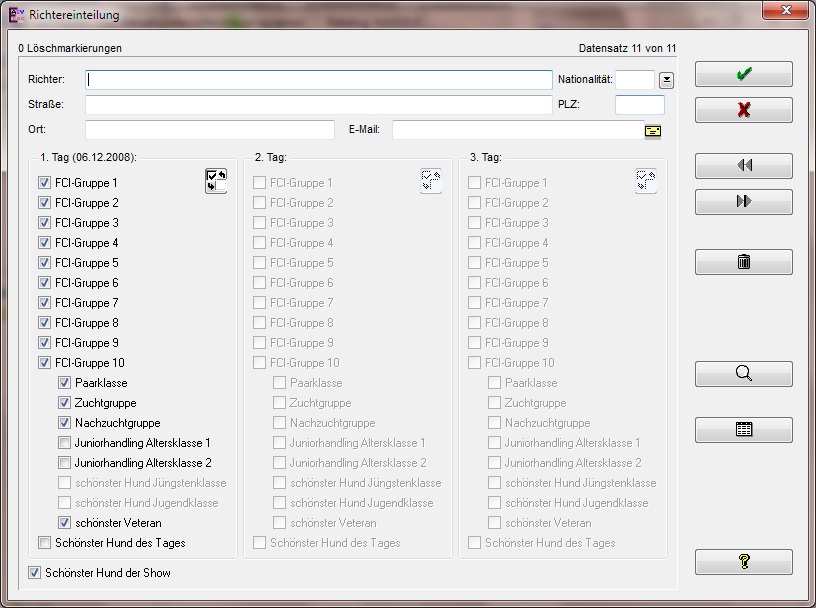Screen dimensions: 816x608
Task: Click the Richtereinteilung title bar app icon
Action: click(17, 15)
